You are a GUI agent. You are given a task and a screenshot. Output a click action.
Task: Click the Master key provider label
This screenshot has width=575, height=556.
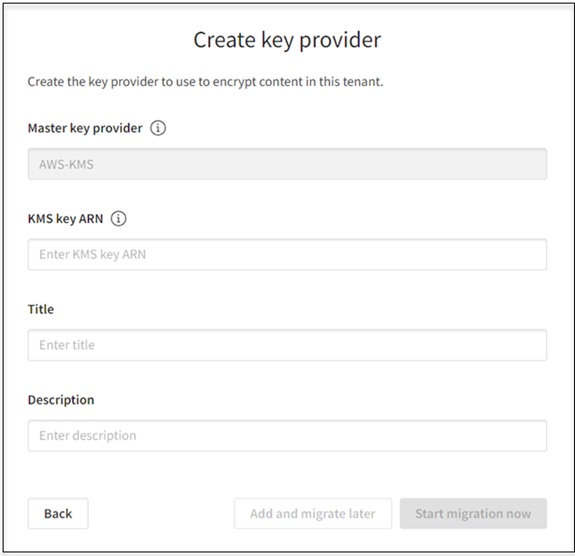pos(85,128)
